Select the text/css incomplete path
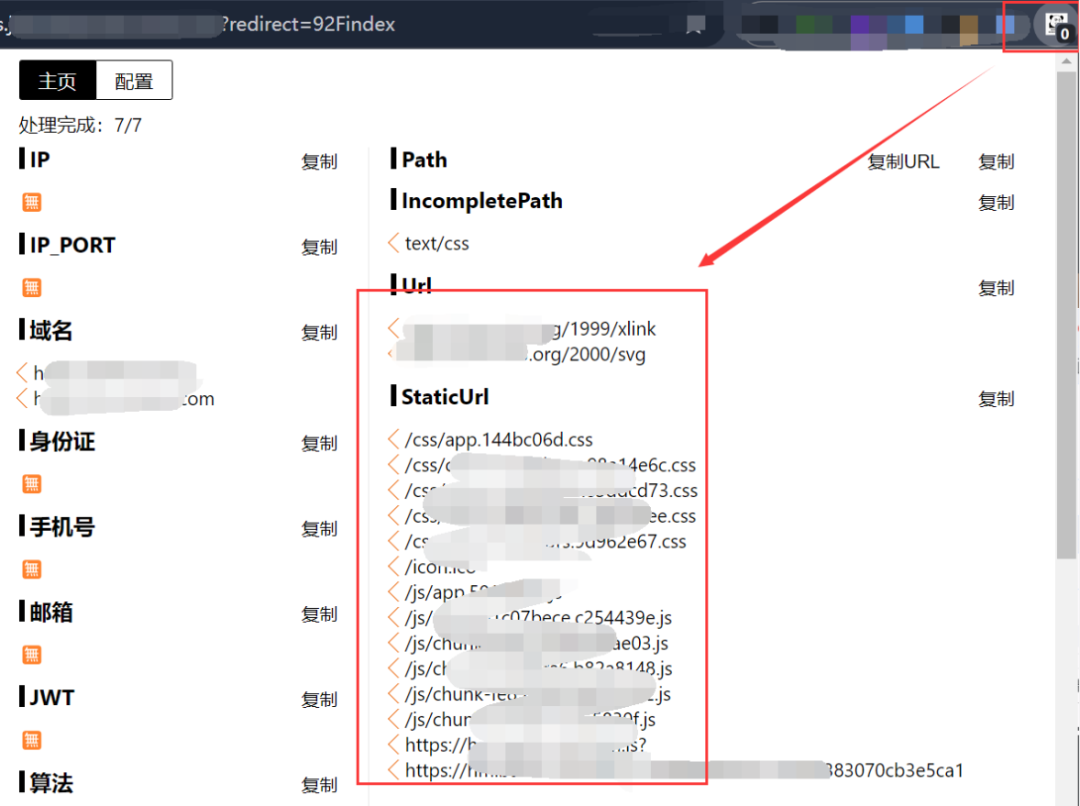 pos(437,243)
